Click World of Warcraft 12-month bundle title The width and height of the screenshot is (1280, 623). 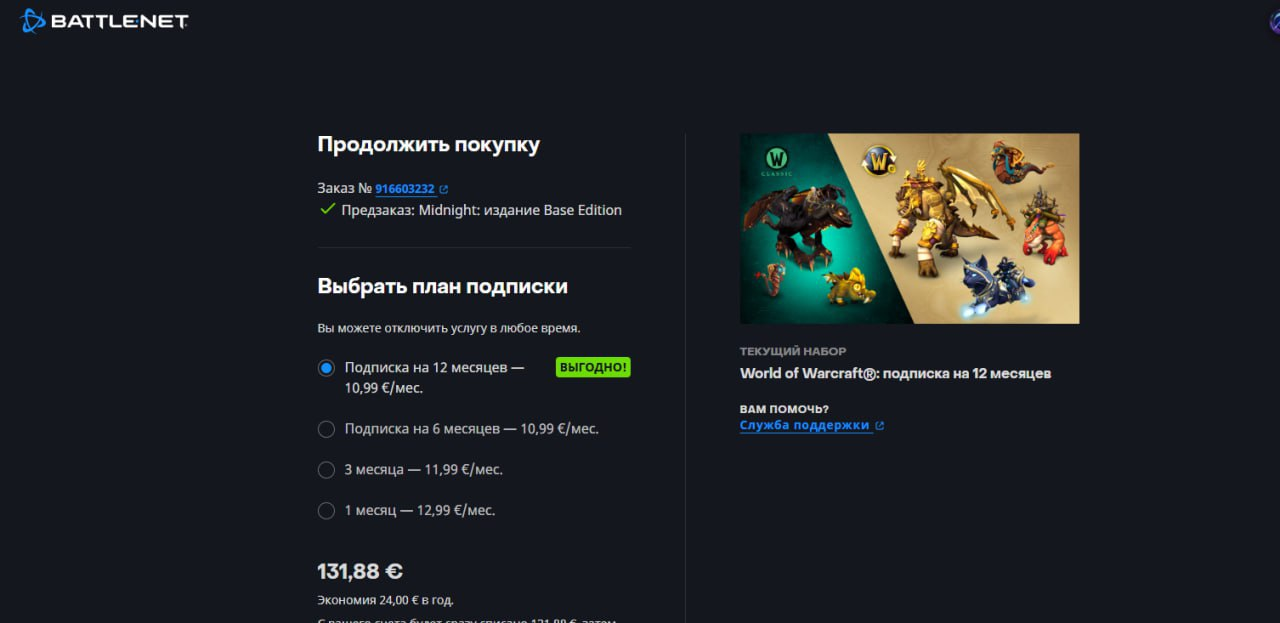[895, 373]
